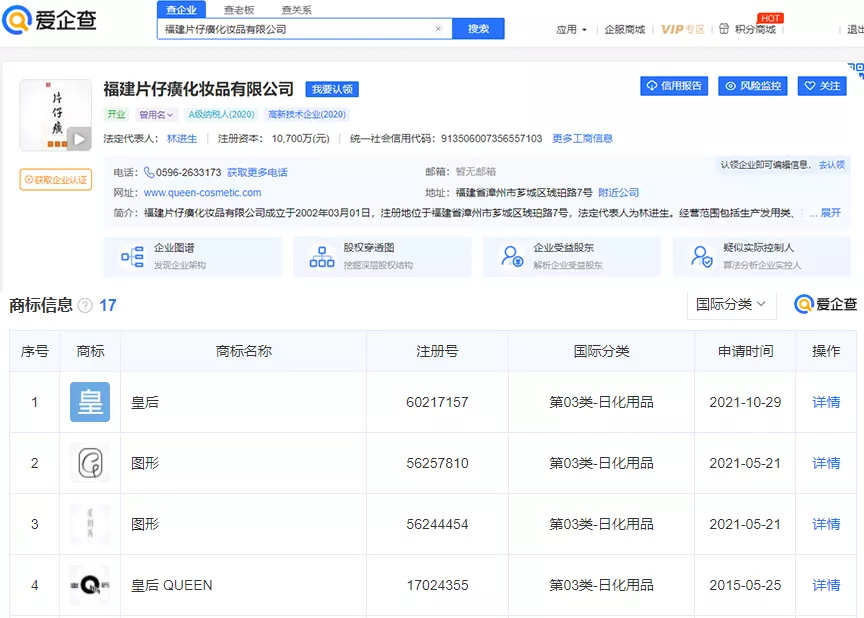
Task: Click the help question mark beside 商标信息
Action: click(x=85, y=306)
